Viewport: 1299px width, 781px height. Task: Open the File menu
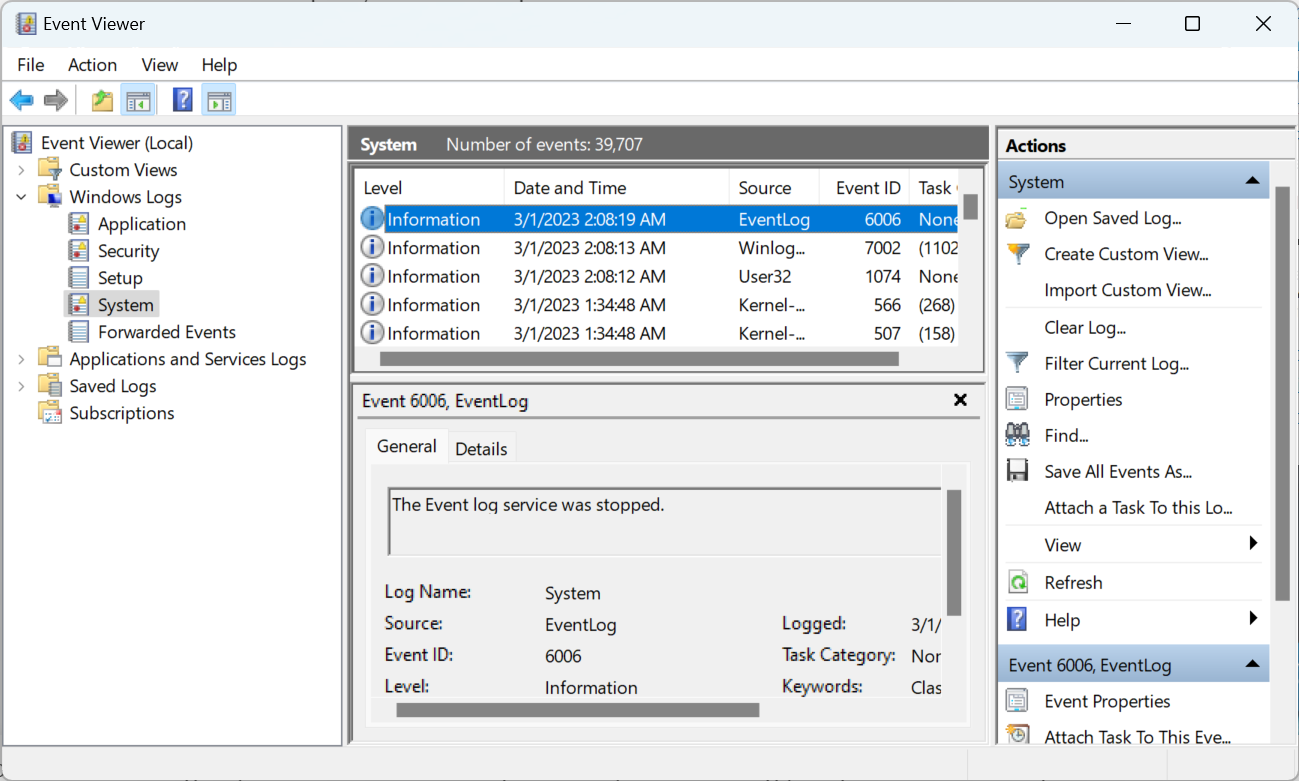tap(31, 65)
